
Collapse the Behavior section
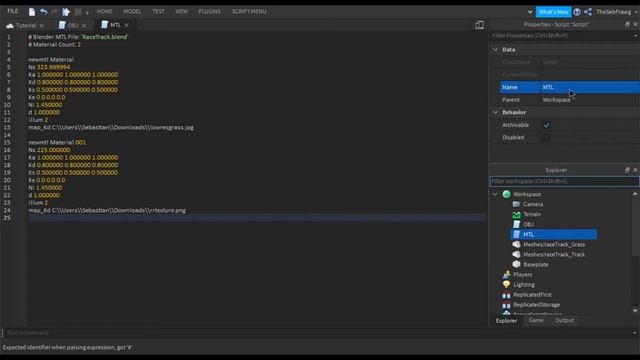point(495,112)
